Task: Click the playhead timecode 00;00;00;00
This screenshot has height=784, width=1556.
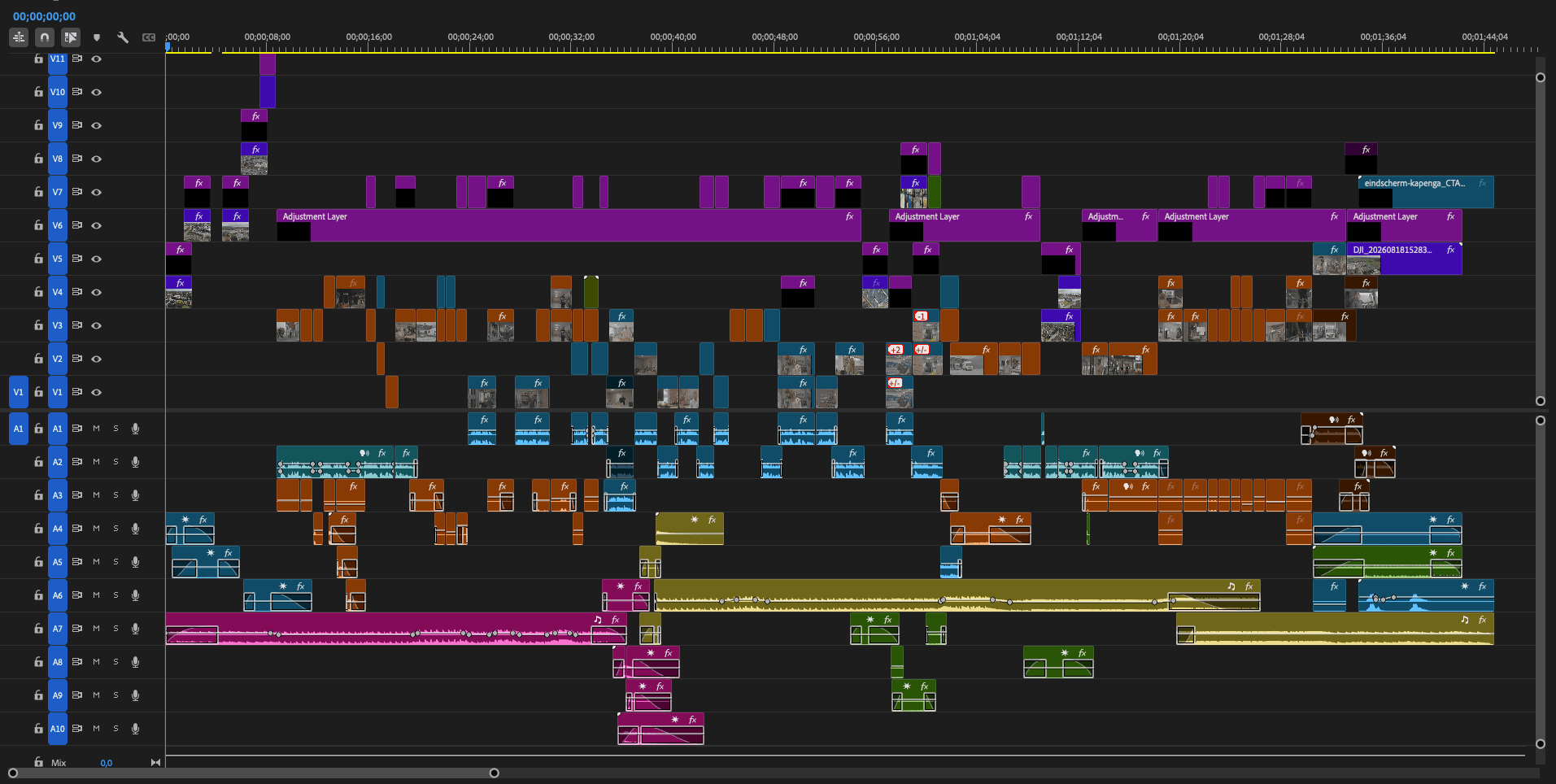Action: pyautogui.click(x=44, y=16)
